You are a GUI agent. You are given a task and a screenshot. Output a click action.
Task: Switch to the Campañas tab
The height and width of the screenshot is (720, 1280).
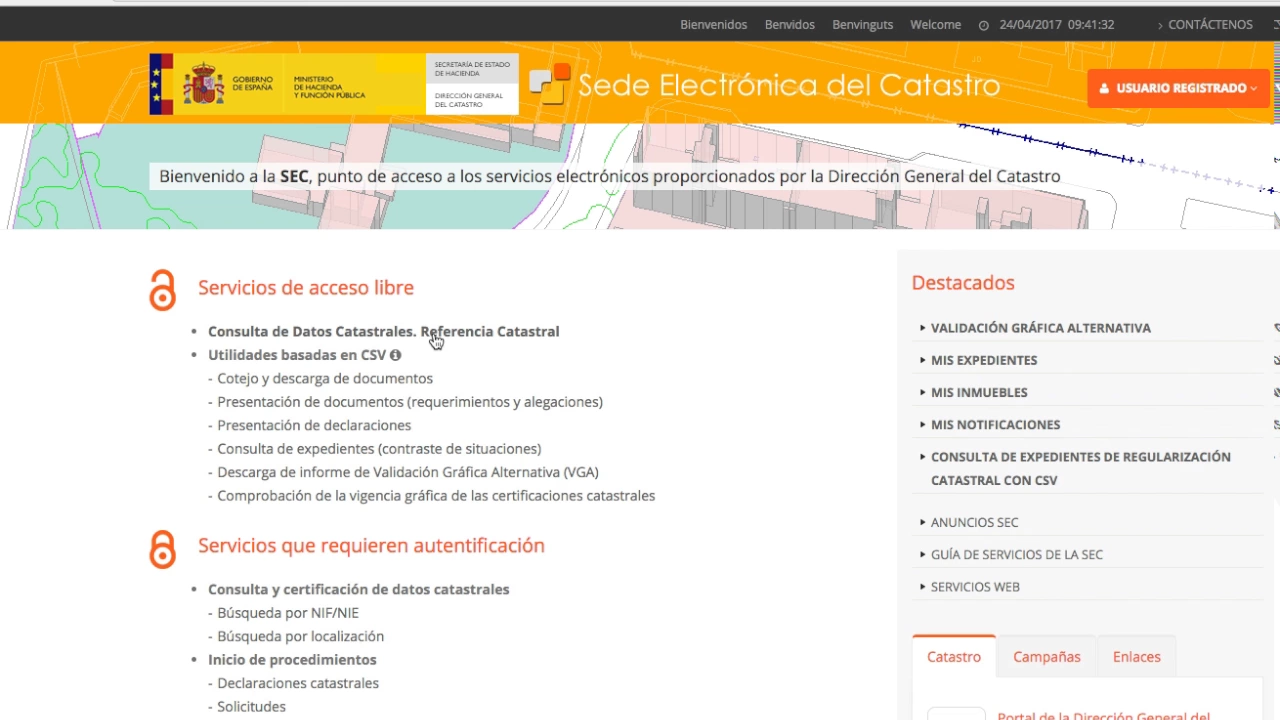(x=1047, y=657)
